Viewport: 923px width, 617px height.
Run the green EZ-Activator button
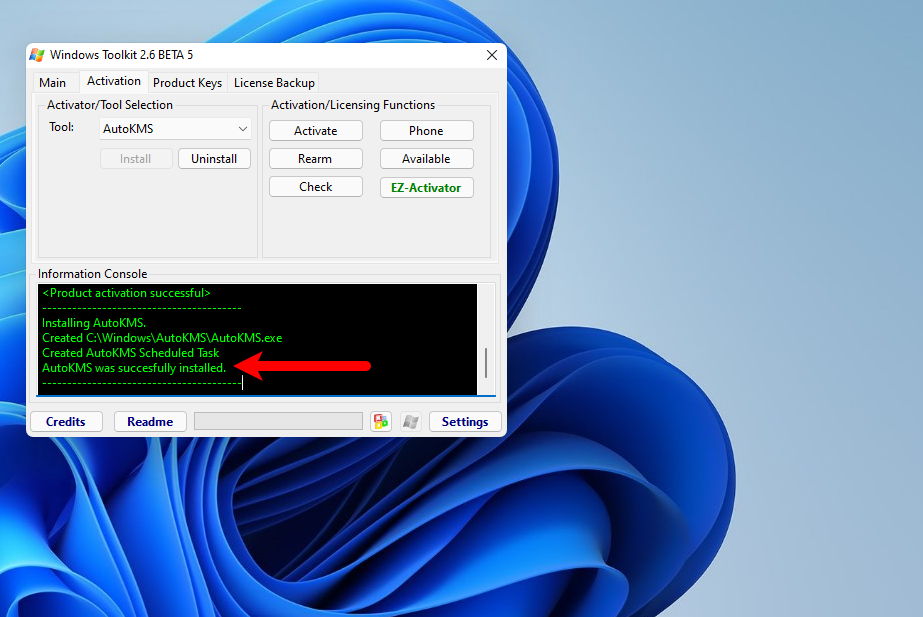coord(426,187)
